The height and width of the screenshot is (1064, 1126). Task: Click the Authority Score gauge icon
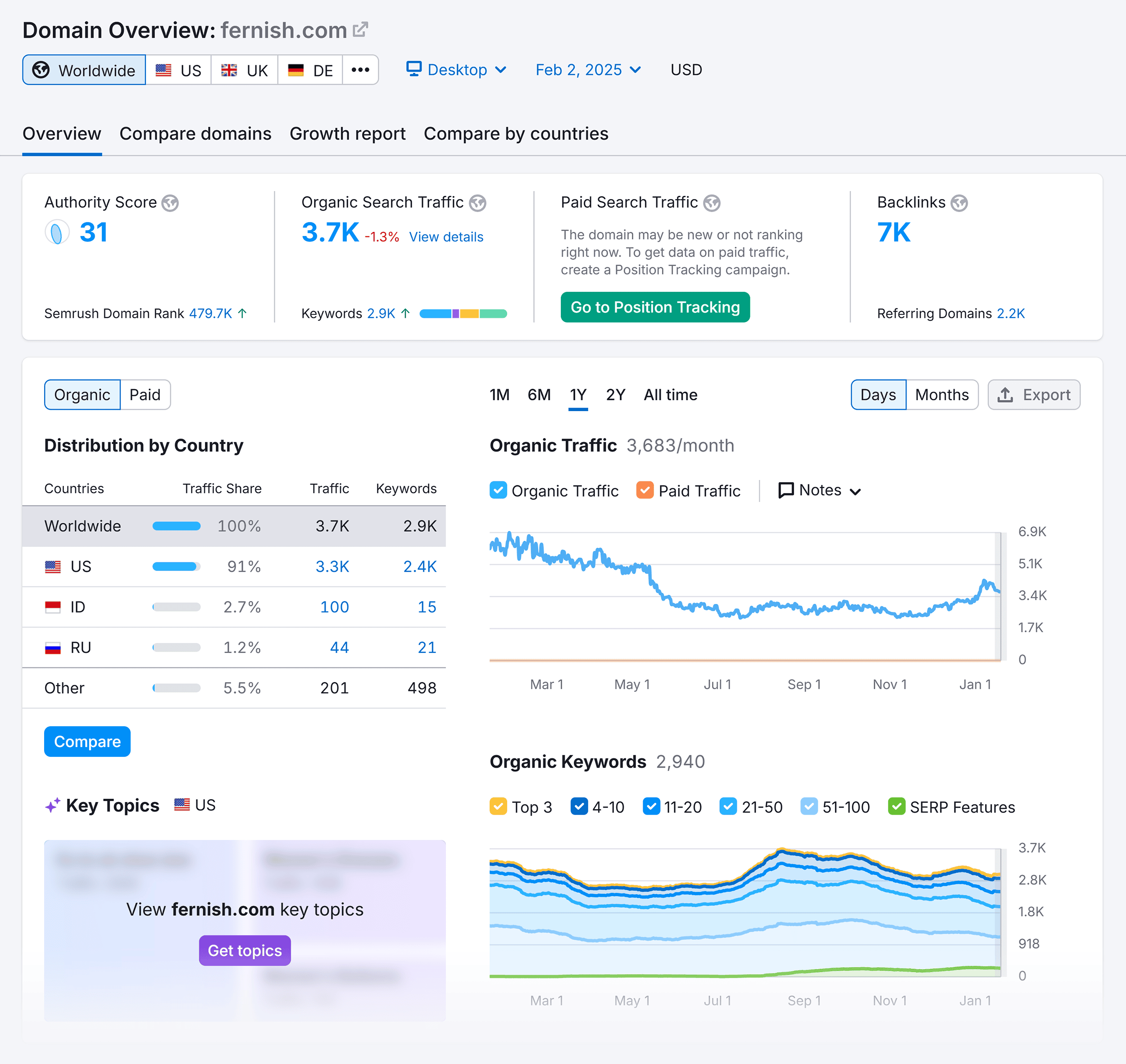click(57, 232)
